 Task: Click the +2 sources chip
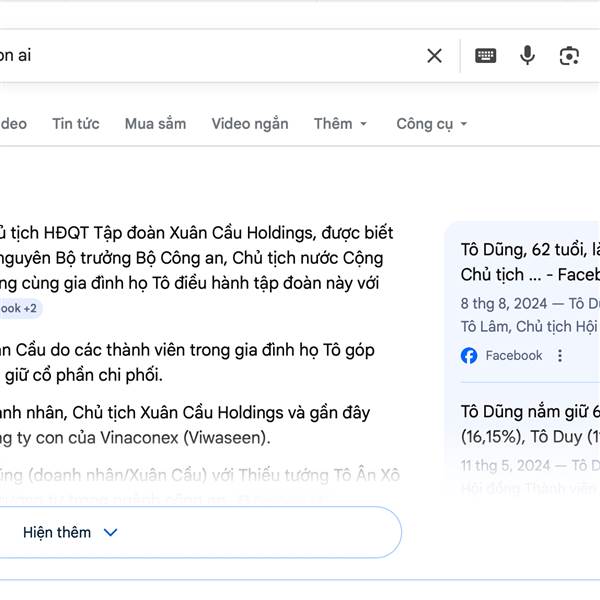[18, 309]
